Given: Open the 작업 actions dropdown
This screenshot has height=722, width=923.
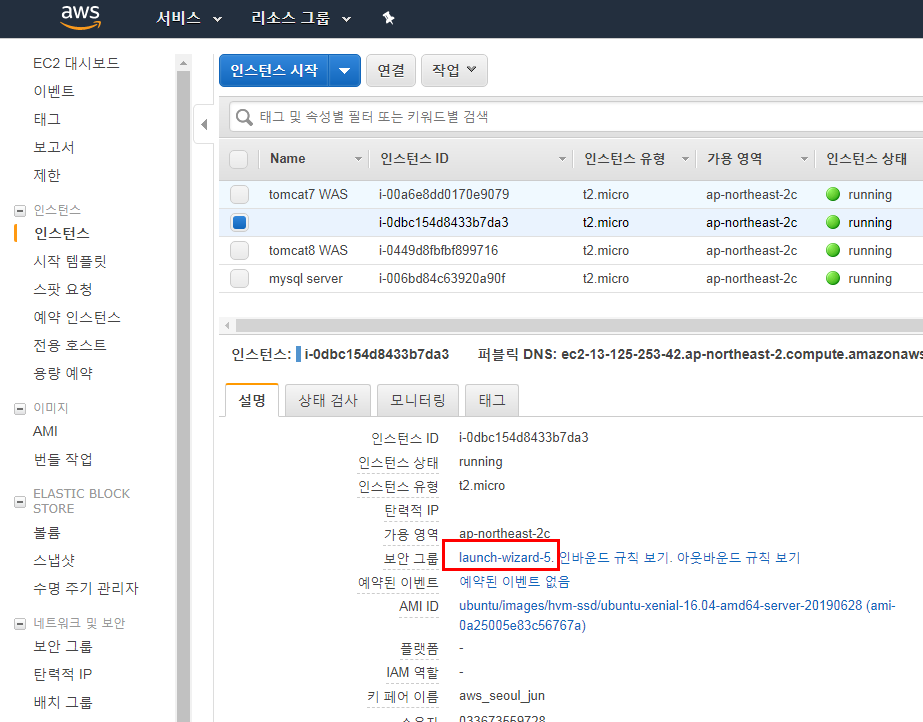Looking at the screenshot, I should coord(454,71).
